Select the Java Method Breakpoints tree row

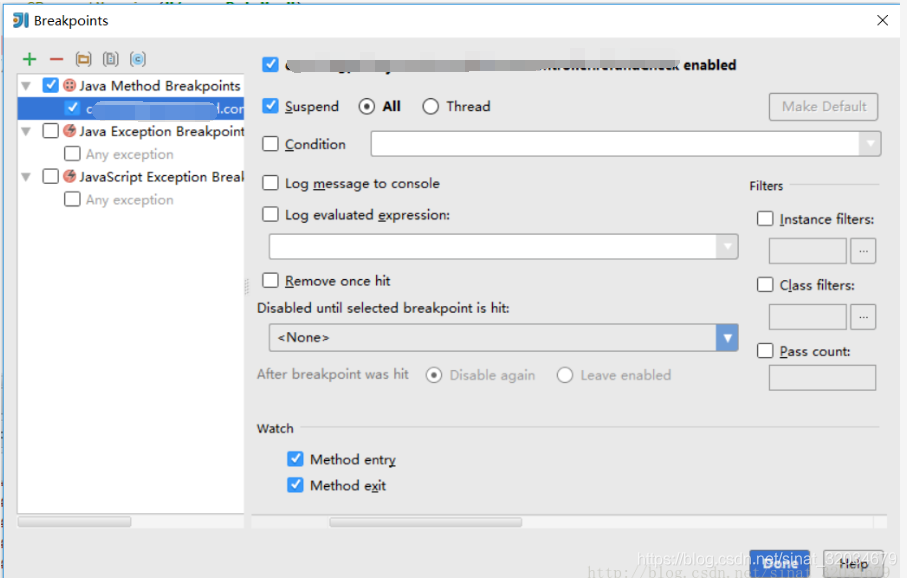[x=131, y=86]
